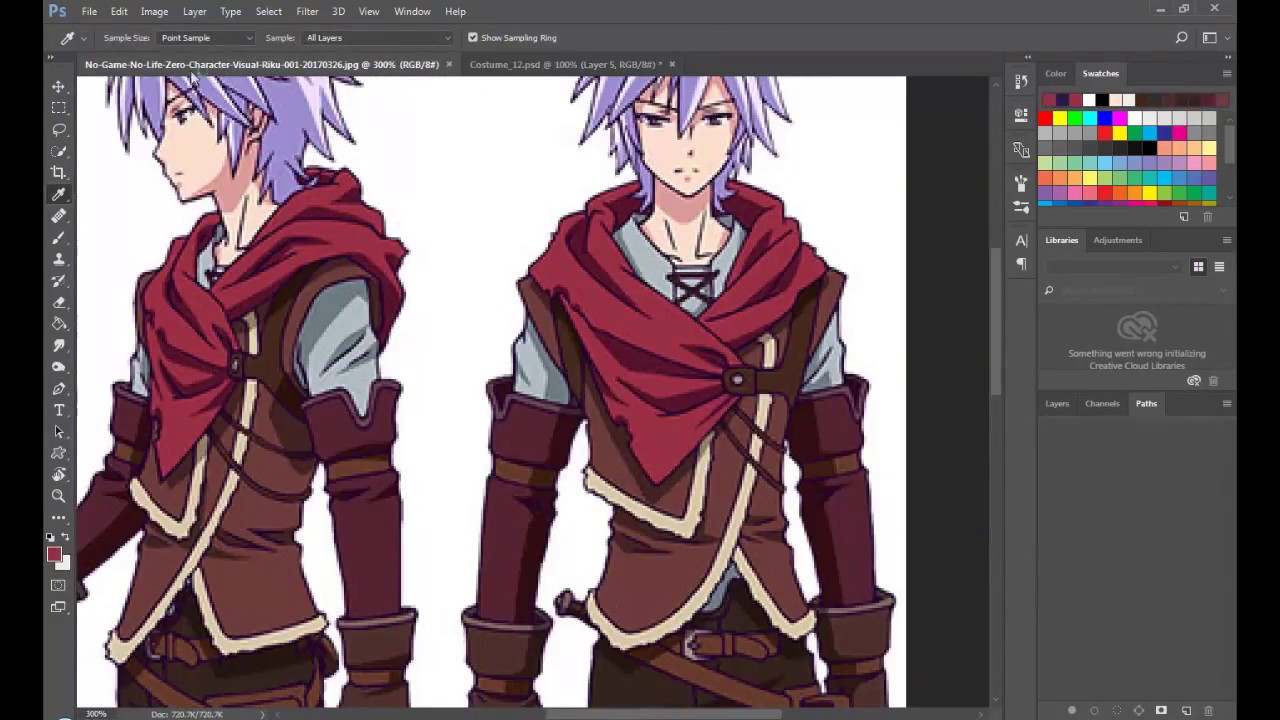Select the Brush tool
1280x720 pixels.
point(59,238)
